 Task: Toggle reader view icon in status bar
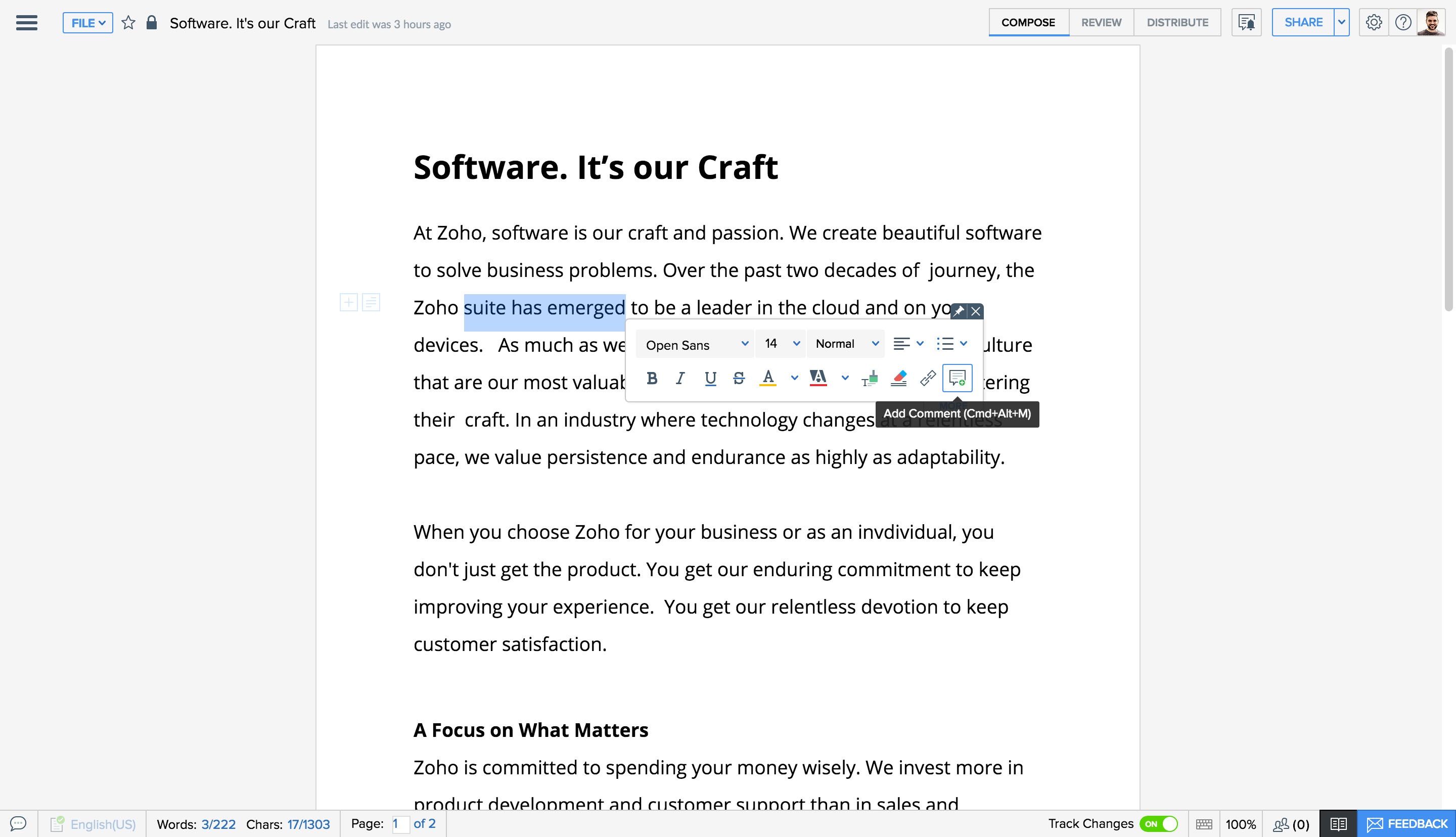pyautogui.click(x=1338, y=823)
